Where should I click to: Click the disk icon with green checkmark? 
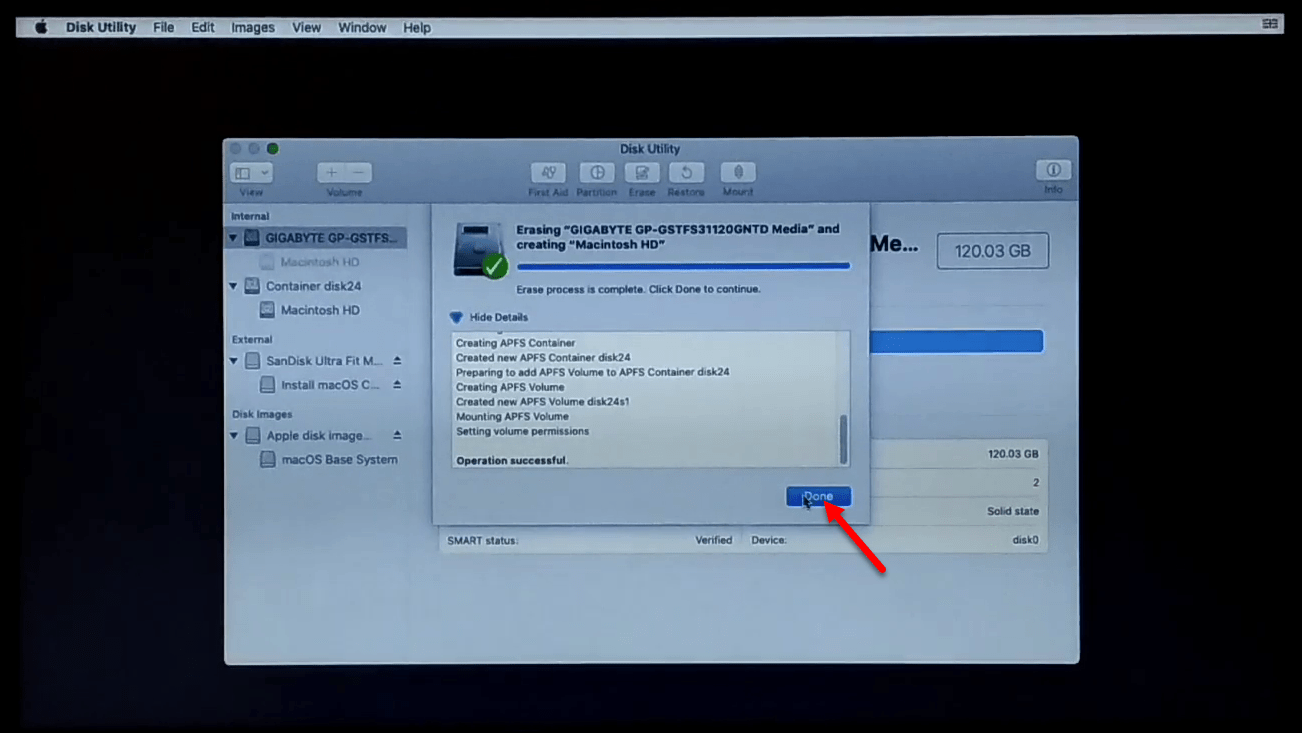[x=480, y=250]
